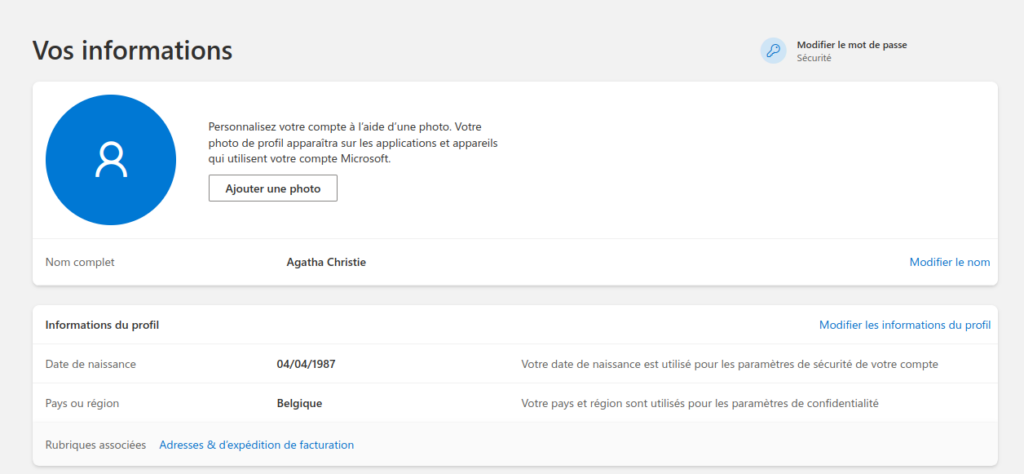Click the birth date security description text

[x=729, y=364]
